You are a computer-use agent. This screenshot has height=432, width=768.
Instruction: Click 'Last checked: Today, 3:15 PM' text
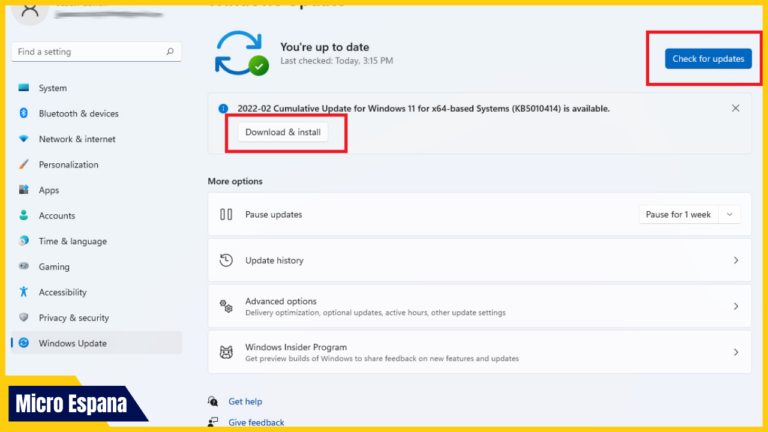(x=336, y=61)
